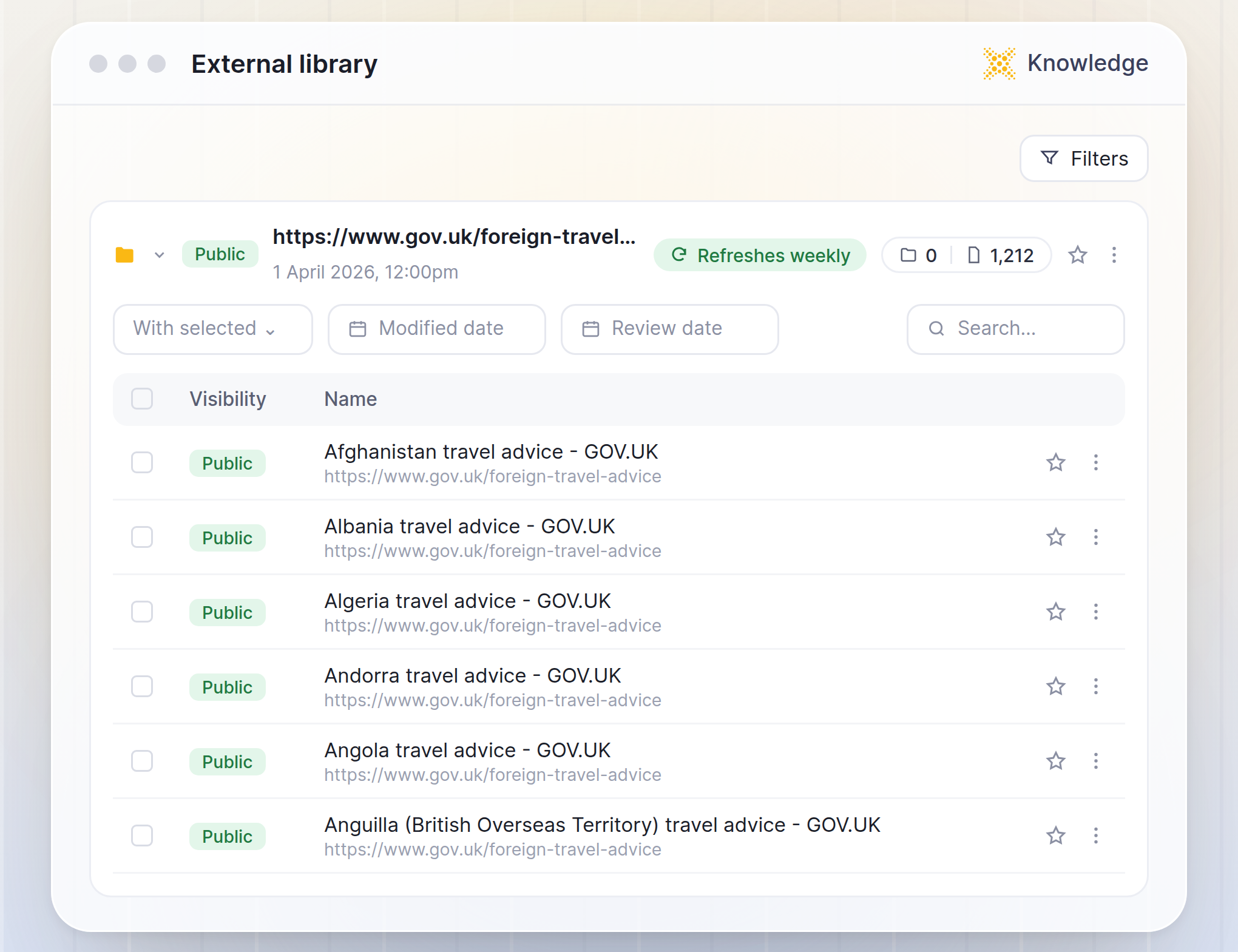Open the Modified date picker
The image size is (1238, 952).
click(x=436, y=329)
